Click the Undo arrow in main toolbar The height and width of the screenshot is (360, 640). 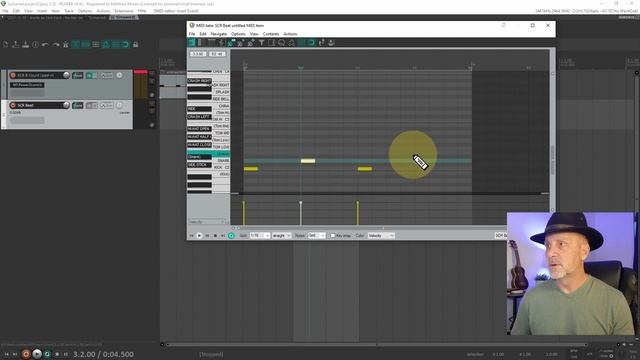[45, 44]
